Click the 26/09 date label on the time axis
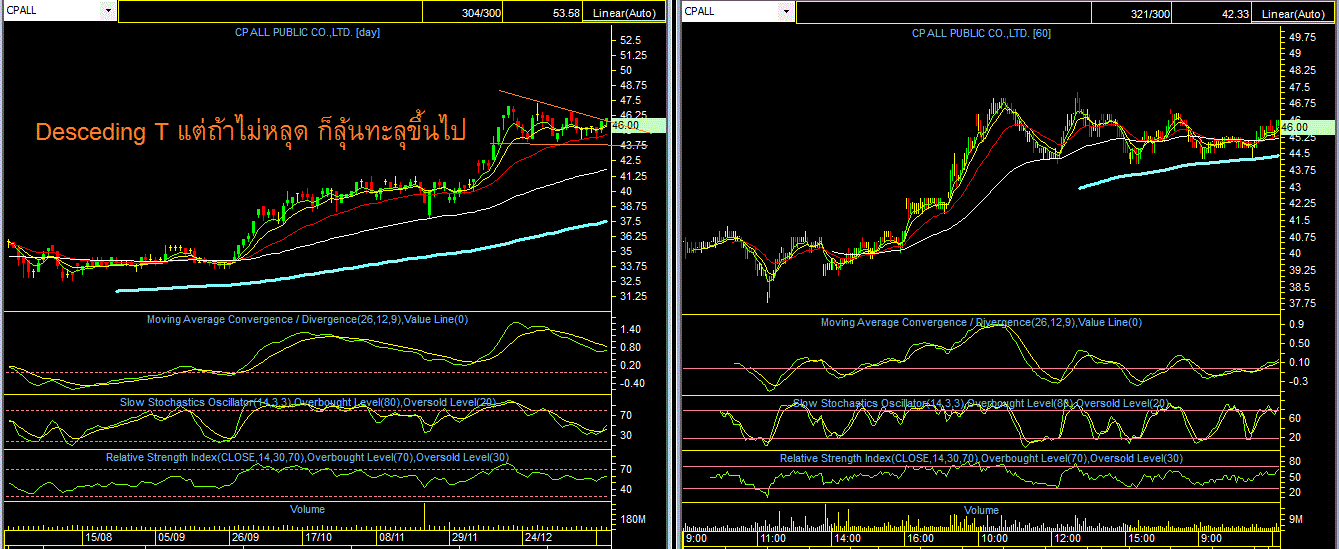This screenshot has height=549, width=1339. pyautogui.click(x=246, y=537)
